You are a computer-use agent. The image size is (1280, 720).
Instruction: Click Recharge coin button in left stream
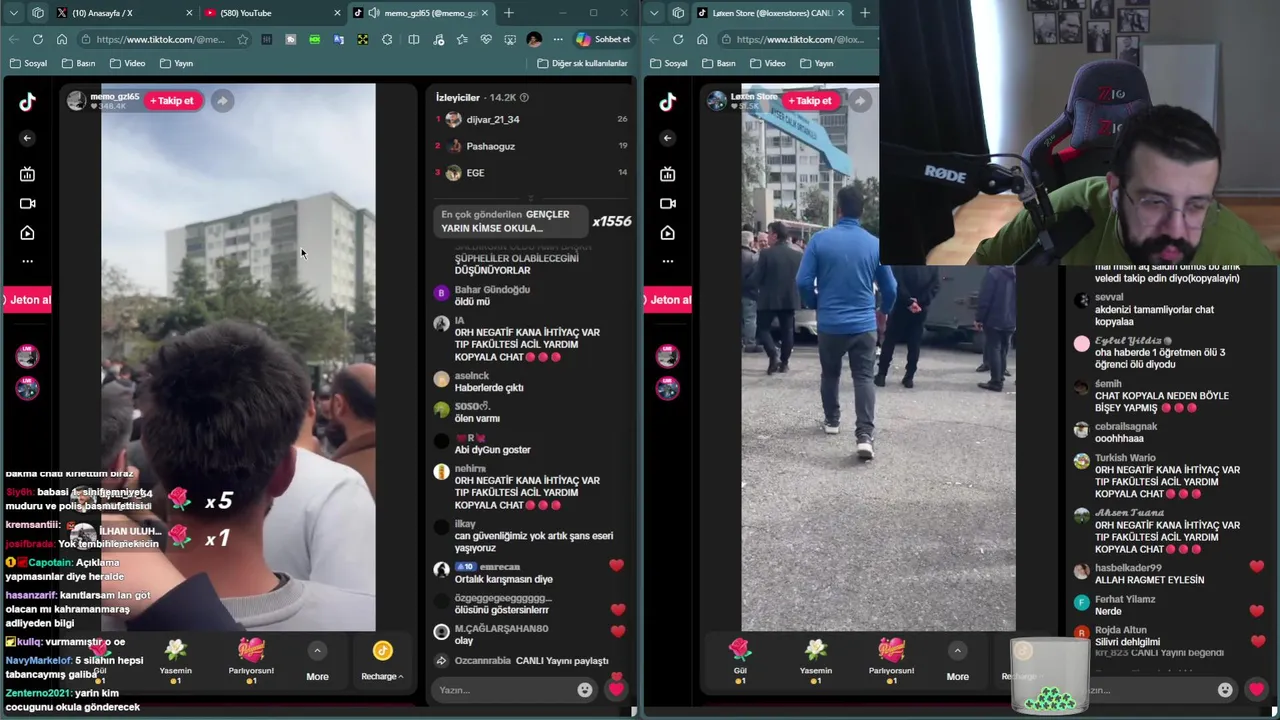(382, 661)
